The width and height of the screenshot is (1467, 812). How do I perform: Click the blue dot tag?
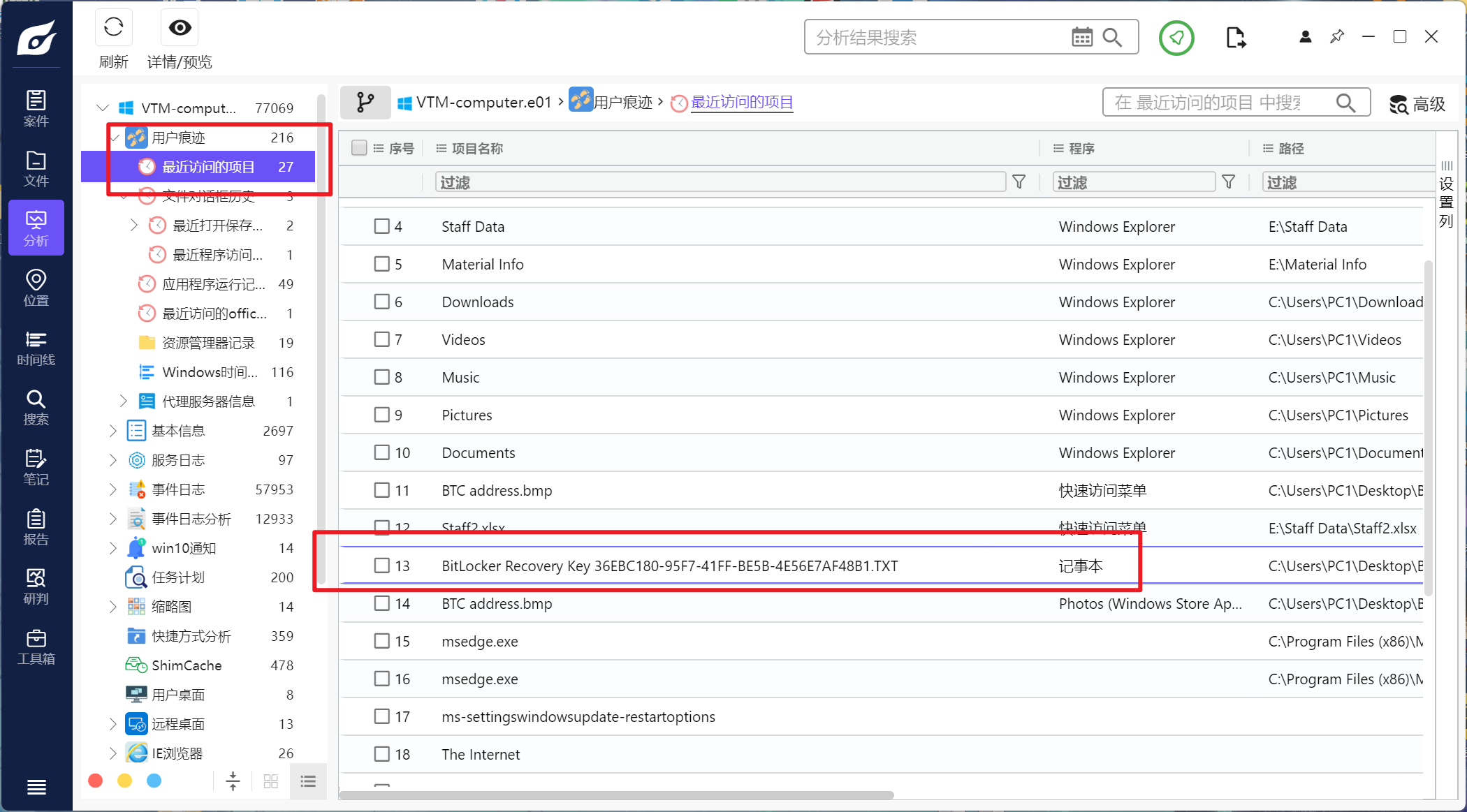point(154,781)
